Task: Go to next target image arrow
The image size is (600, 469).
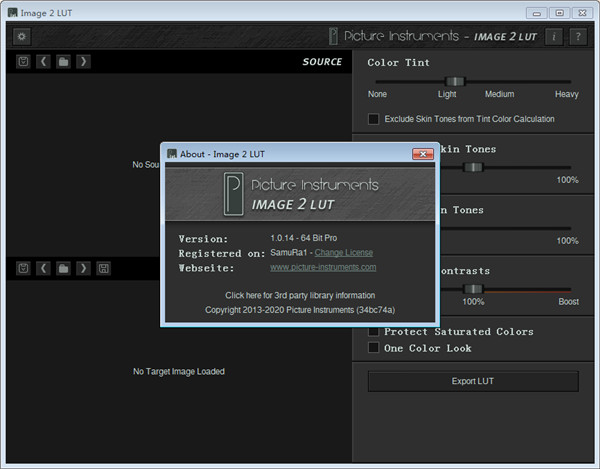Action: (83, 268)
